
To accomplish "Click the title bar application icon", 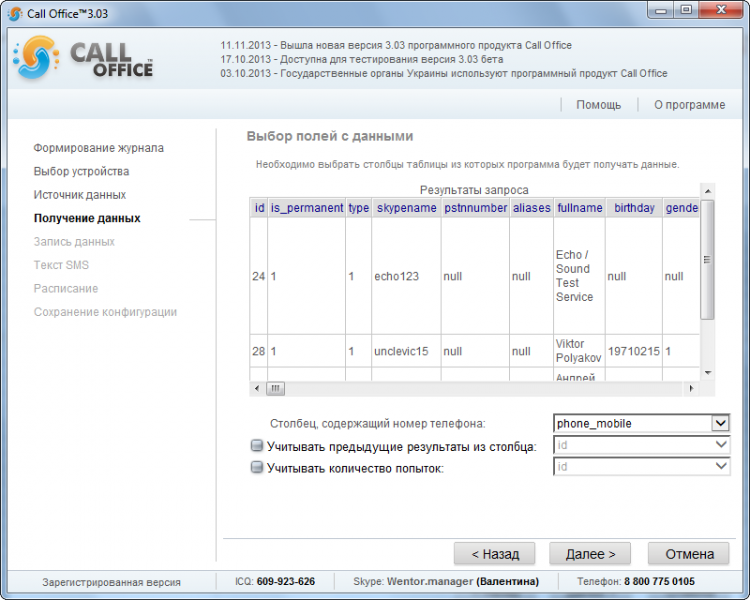I will tap(15, 14).
